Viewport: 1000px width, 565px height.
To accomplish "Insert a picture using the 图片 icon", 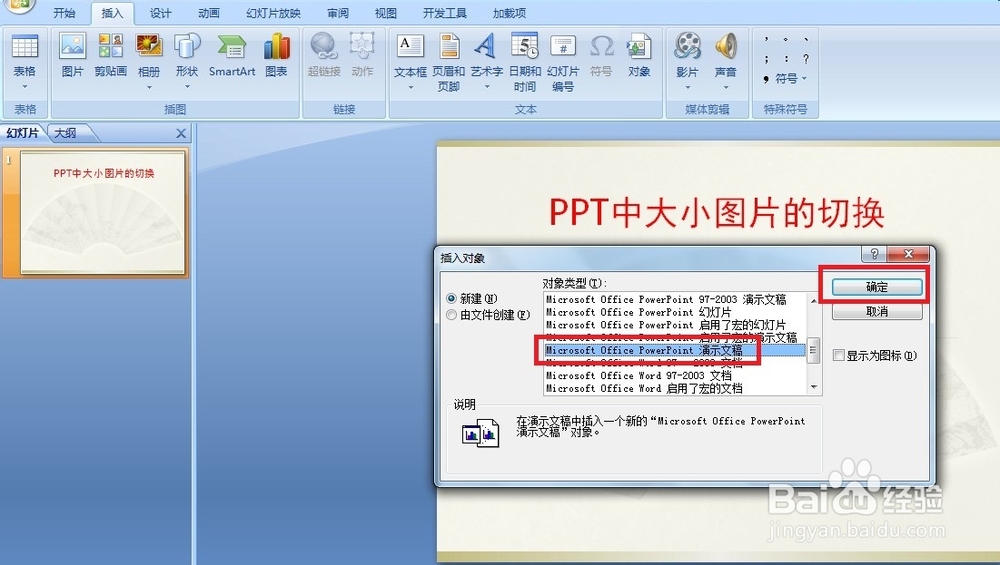I will pyautogui.click(x=72, y=55).
